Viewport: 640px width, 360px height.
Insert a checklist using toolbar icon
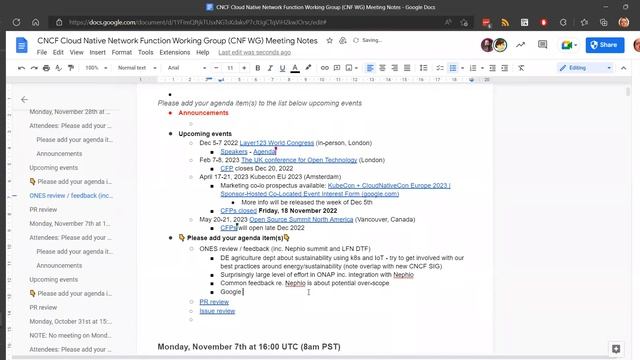coord(440,68)
